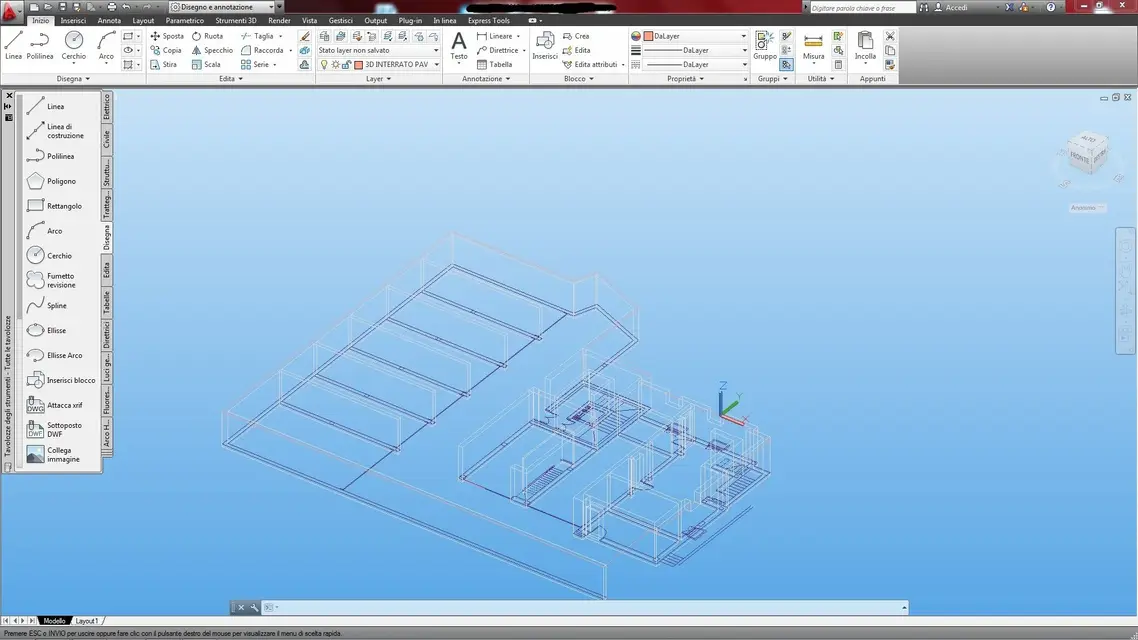Select Poligono in the tool palette
Viewport: 1138px width, 640px height.
pyautogui.click(x=52, y=181)
